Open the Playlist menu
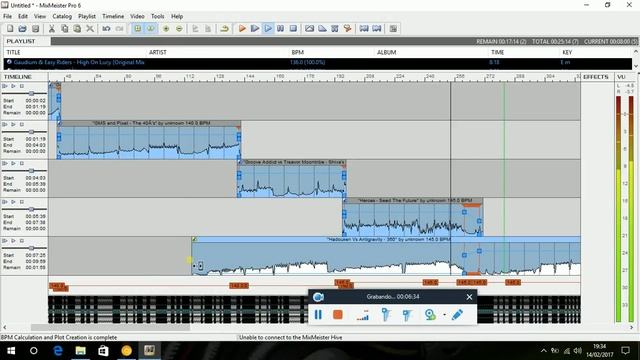Screen dimensions: 640x360 87,16
